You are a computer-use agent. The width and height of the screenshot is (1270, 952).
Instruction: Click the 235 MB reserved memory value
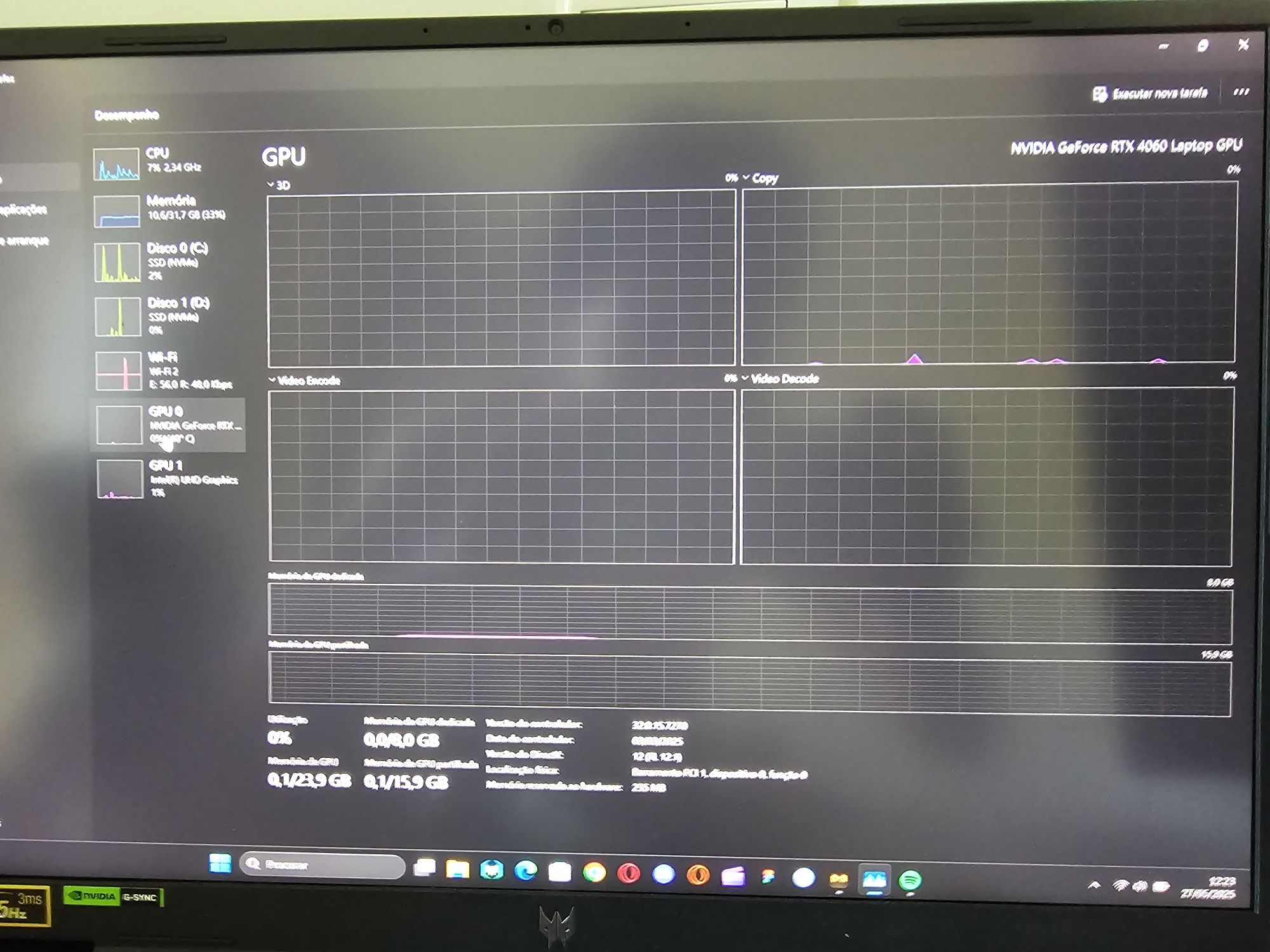(648, 788)
